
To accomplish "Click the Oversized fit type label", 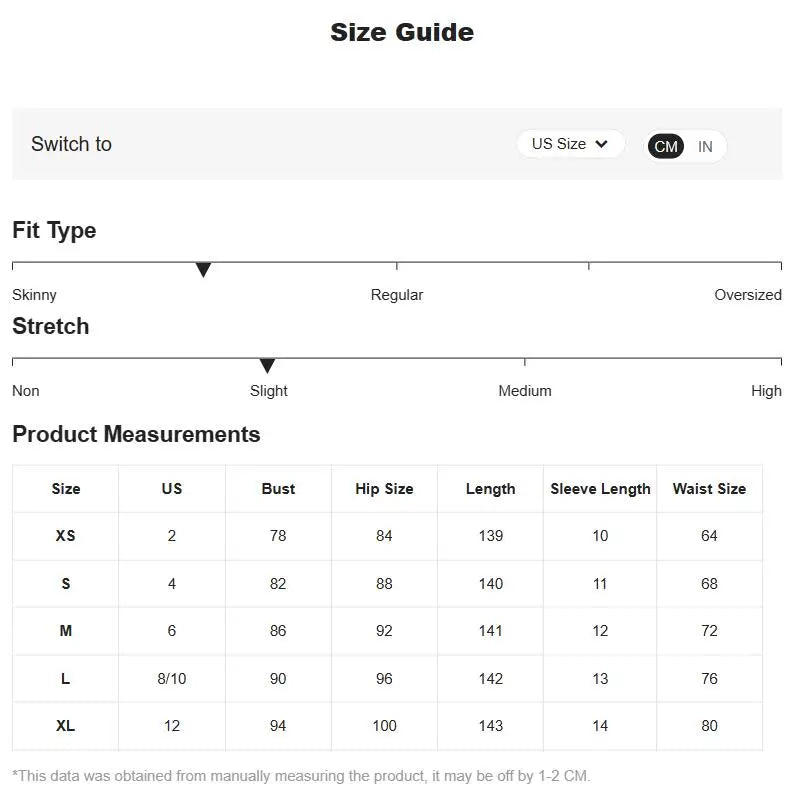I will pos(747,295).
